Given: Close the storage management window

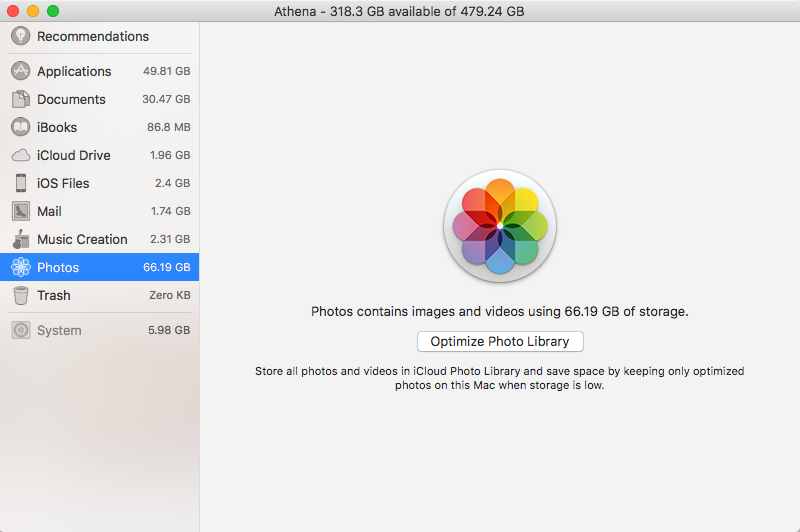Looking at the screenshot, I should pyautogui.click(x=13, y=11).
